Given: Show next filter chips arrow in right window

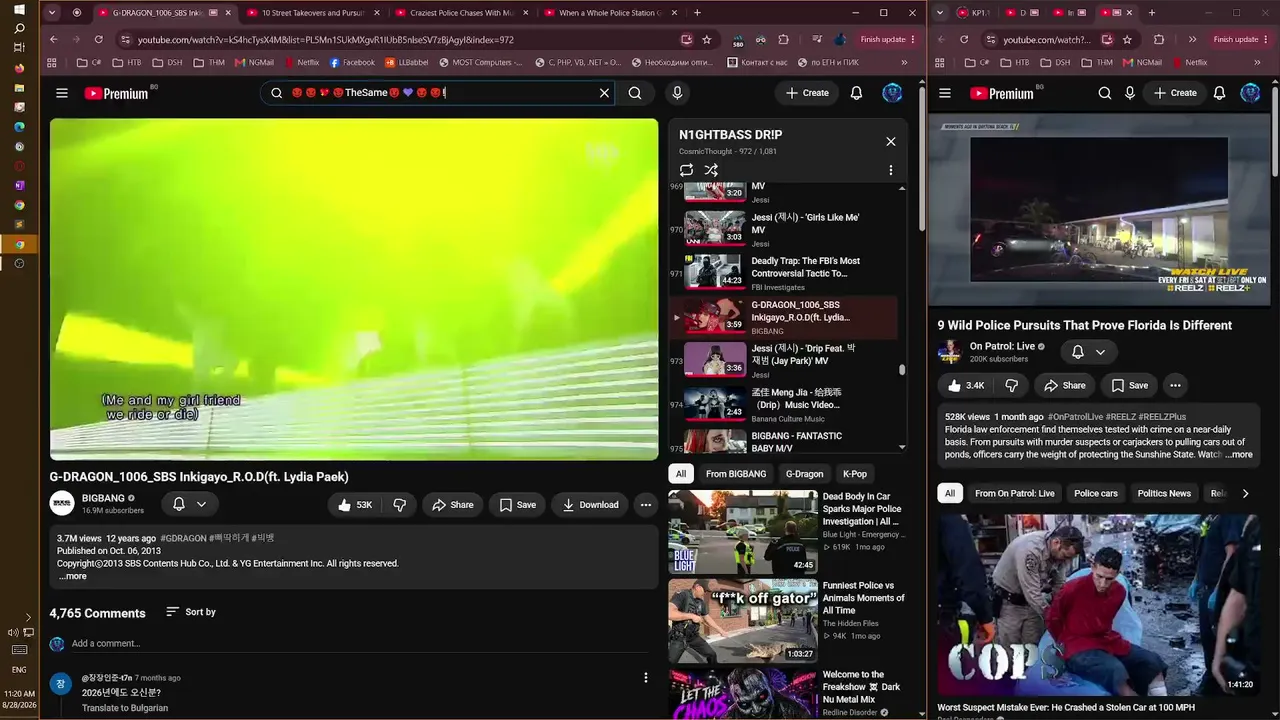Looking at the screenshot, I should coord(1245,493).
